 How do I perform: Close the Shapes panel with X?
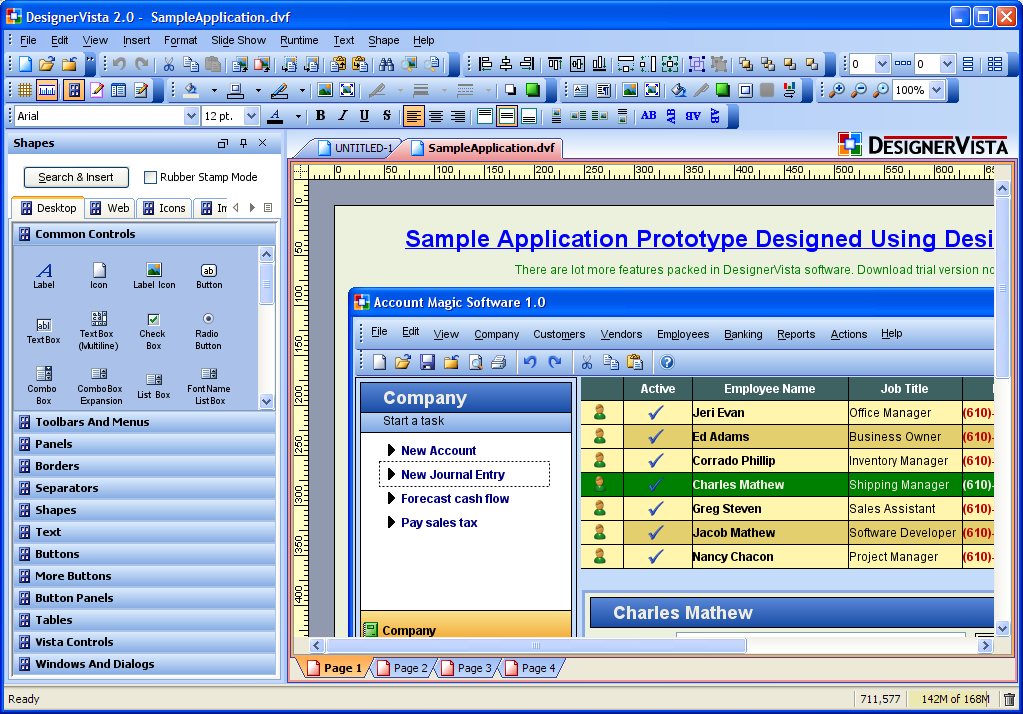click(263, 143)
